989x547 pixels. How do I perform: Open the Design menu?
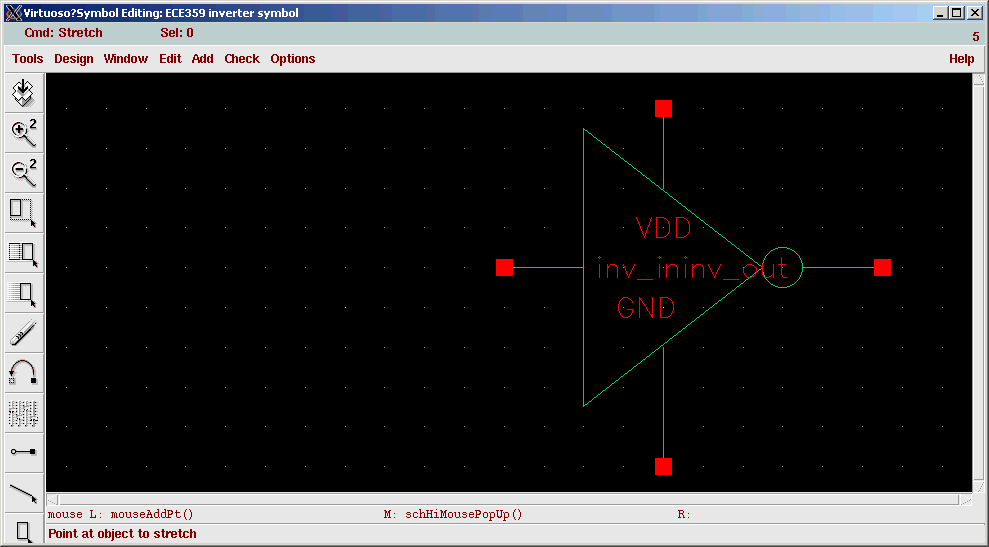click(74, 59)
